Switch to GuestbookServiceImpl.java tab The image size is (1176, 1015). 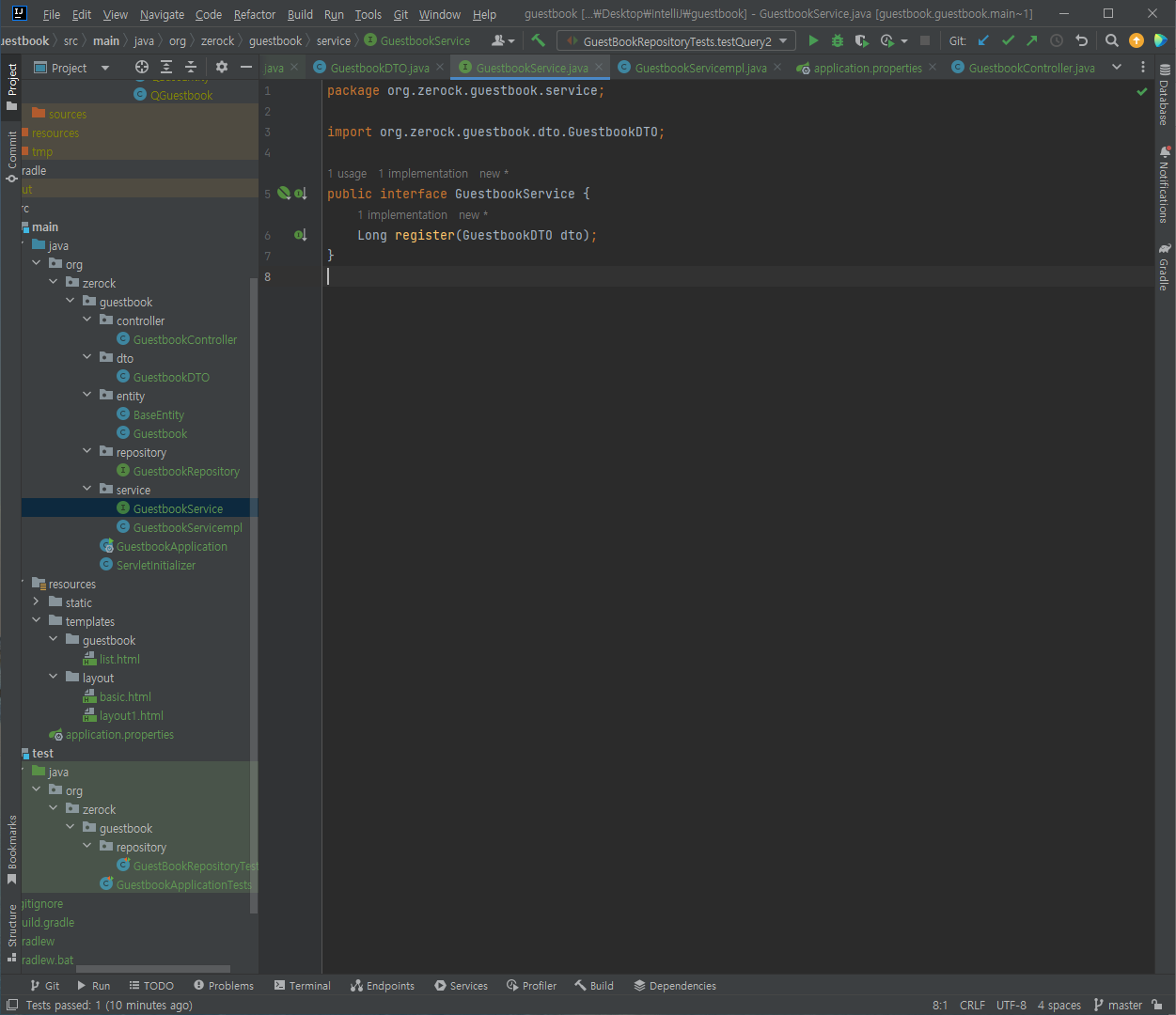pyautogui.click(x=700, y=68)
